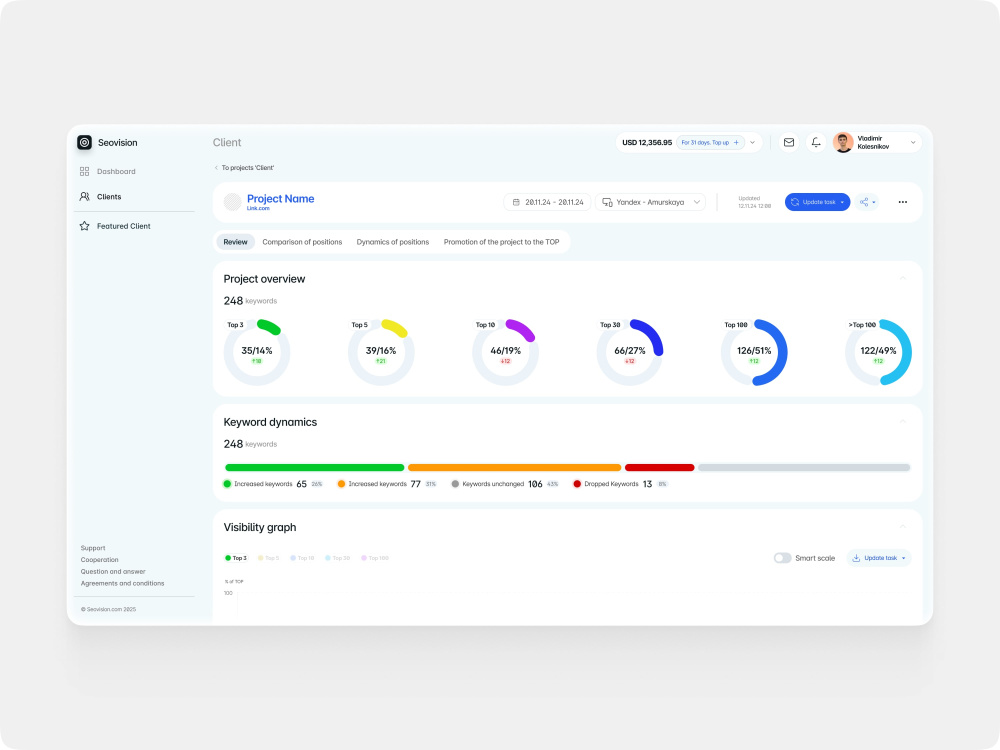Image resolution: width=1000 pixels, height=750 pixels.
Task: Select the Review tab
Action: click(x=235, y=242)
